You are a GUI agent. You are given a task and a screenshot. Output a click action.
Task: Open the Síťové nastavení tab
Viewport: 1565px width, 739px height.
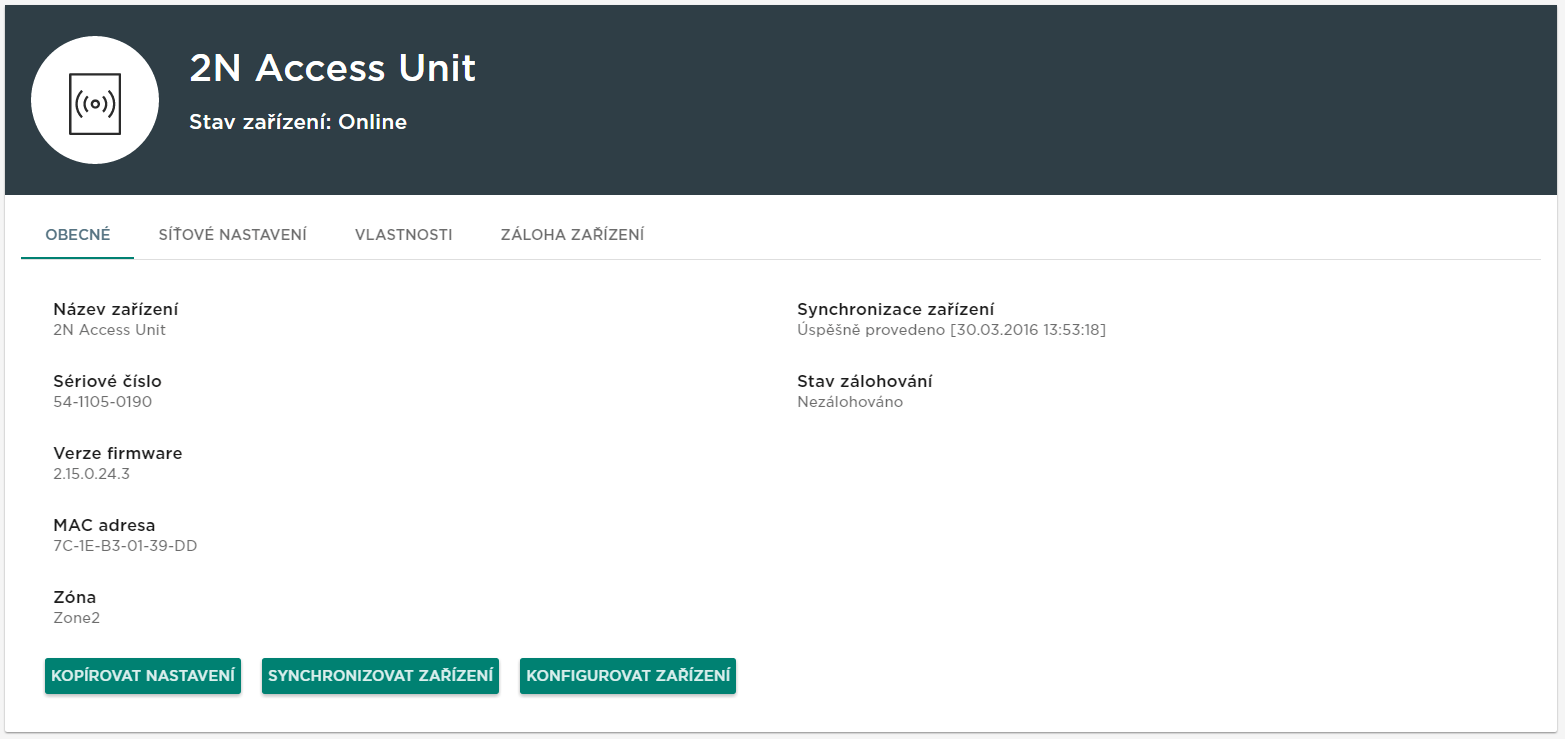233,235
